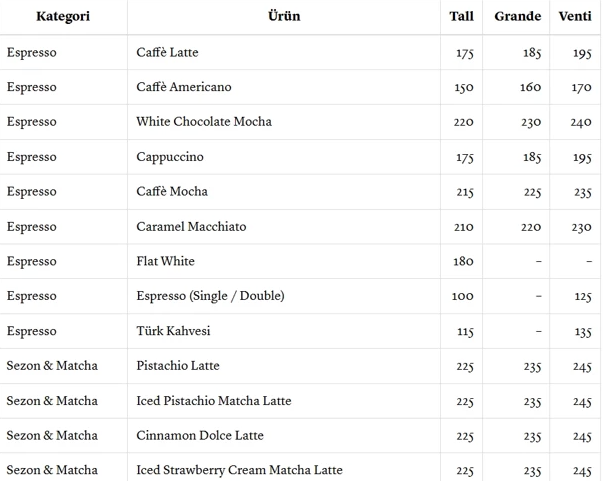Click the Pistachio Latte product name

tap(178, 366)
